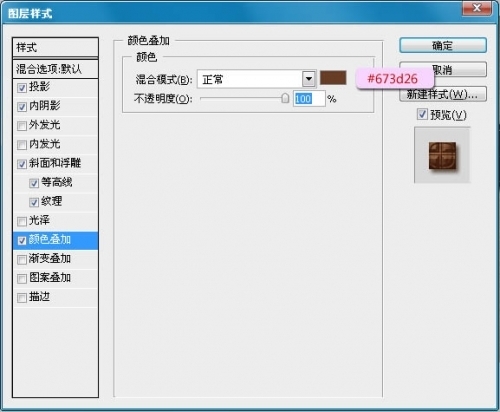
Task: Enable the 外发光 checkbox
Action: pos(22,126)
